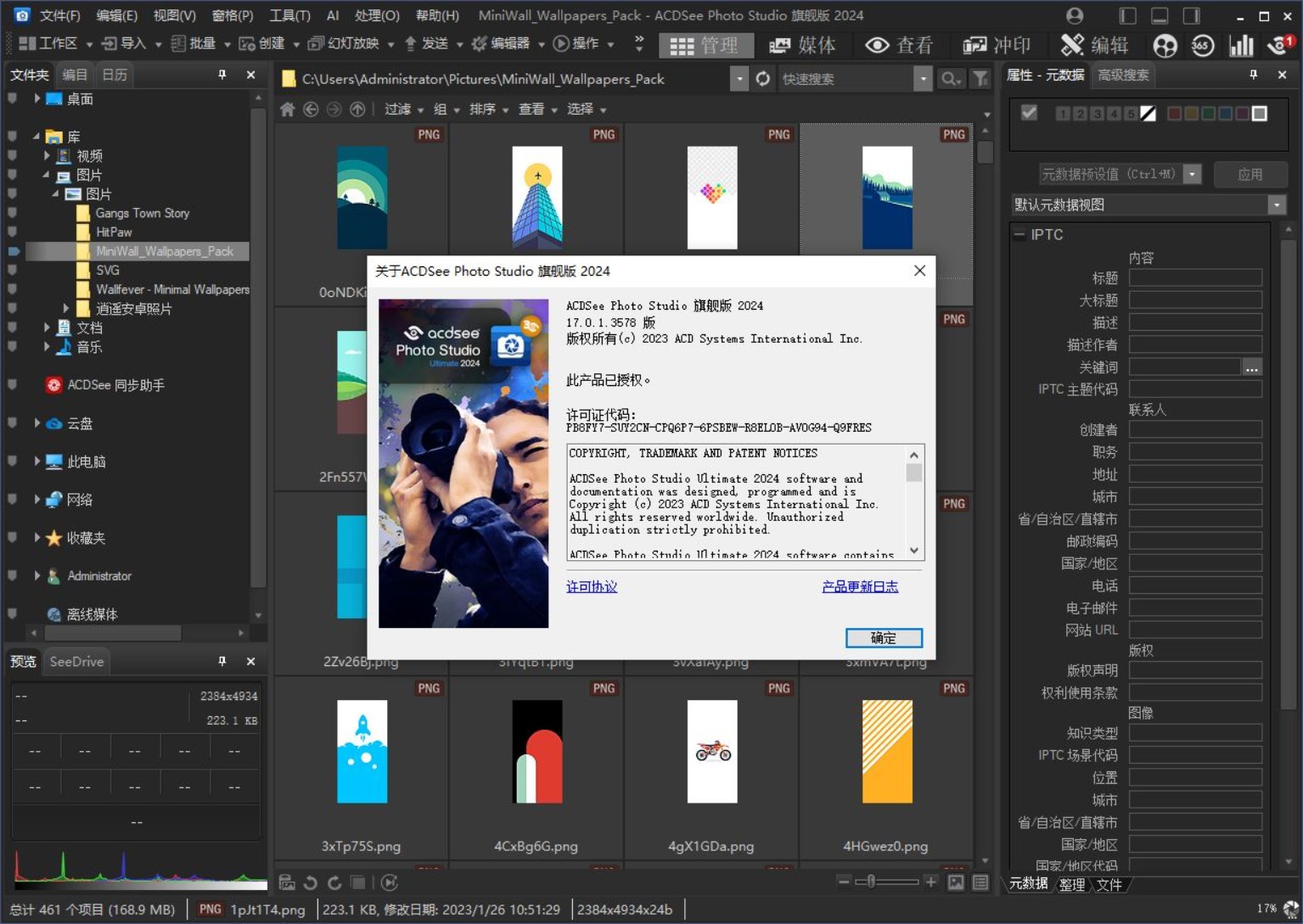This screenshot has width=1303, height=924.
Task: Switch to thumbnail view mode icon
Action: click(x=956, y=882)
